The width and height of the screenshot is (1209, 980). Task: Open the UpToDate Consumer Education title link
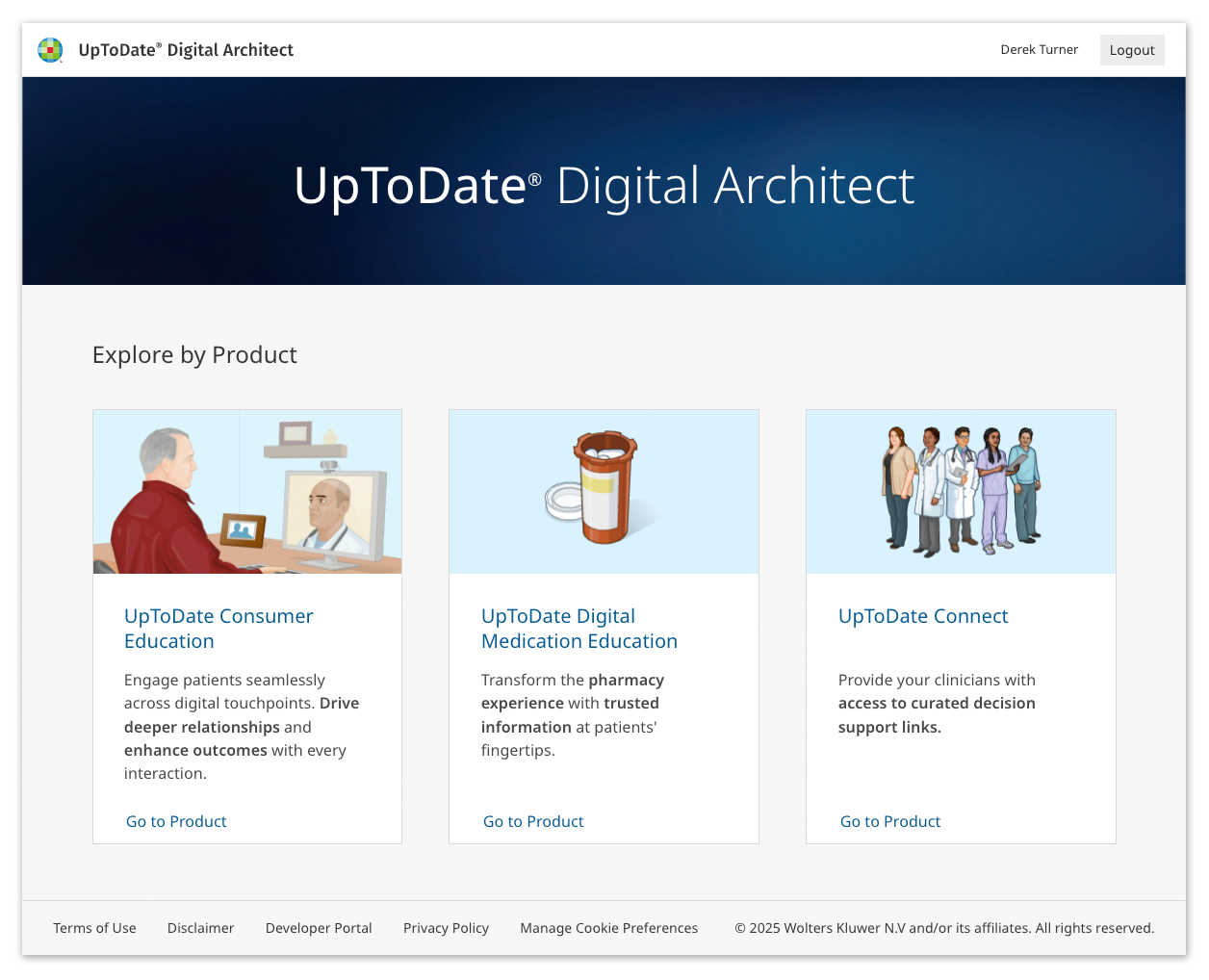219,629
